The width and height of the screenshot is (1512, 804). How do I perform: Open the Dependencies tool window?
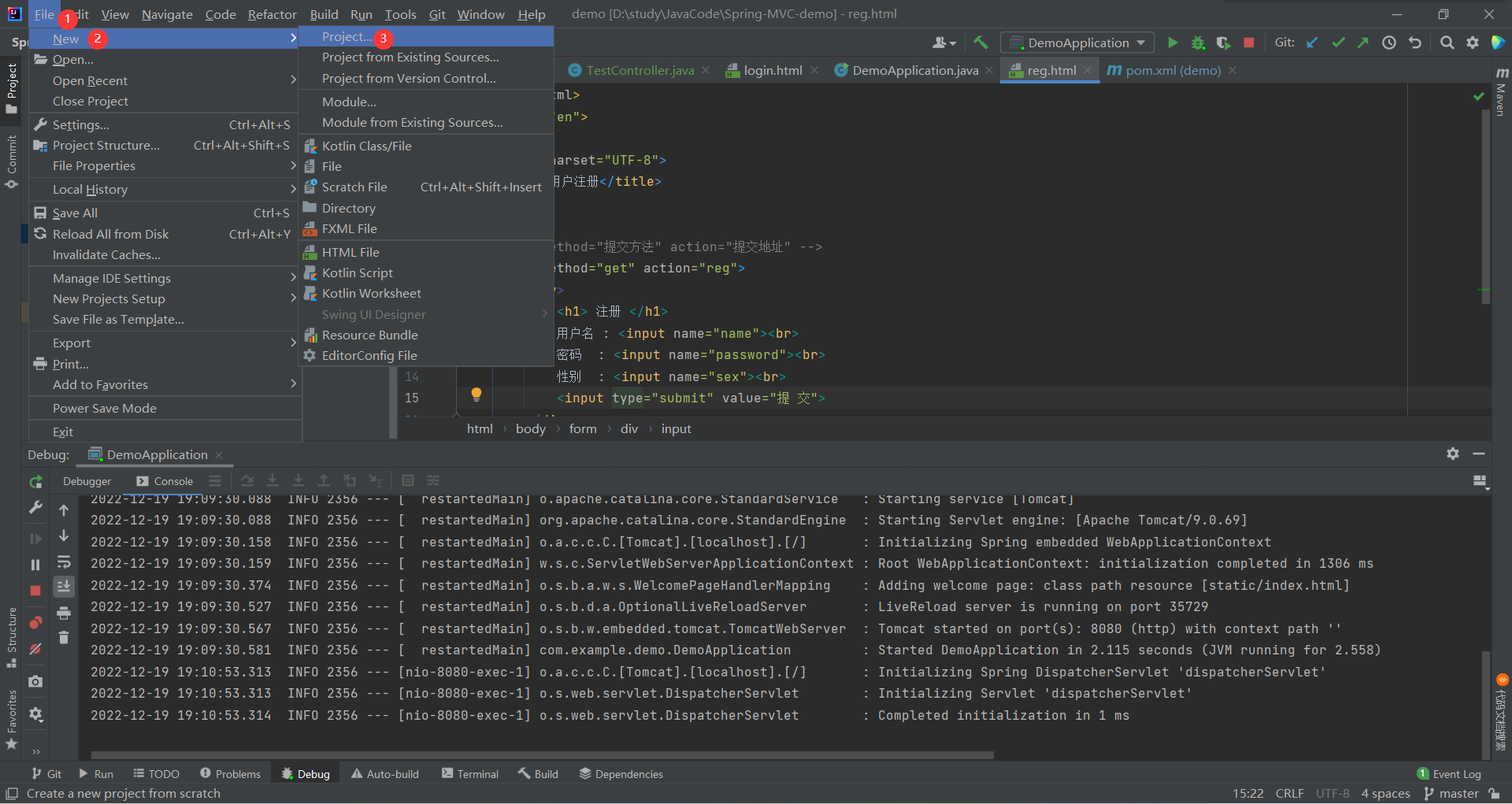point(621,774)
